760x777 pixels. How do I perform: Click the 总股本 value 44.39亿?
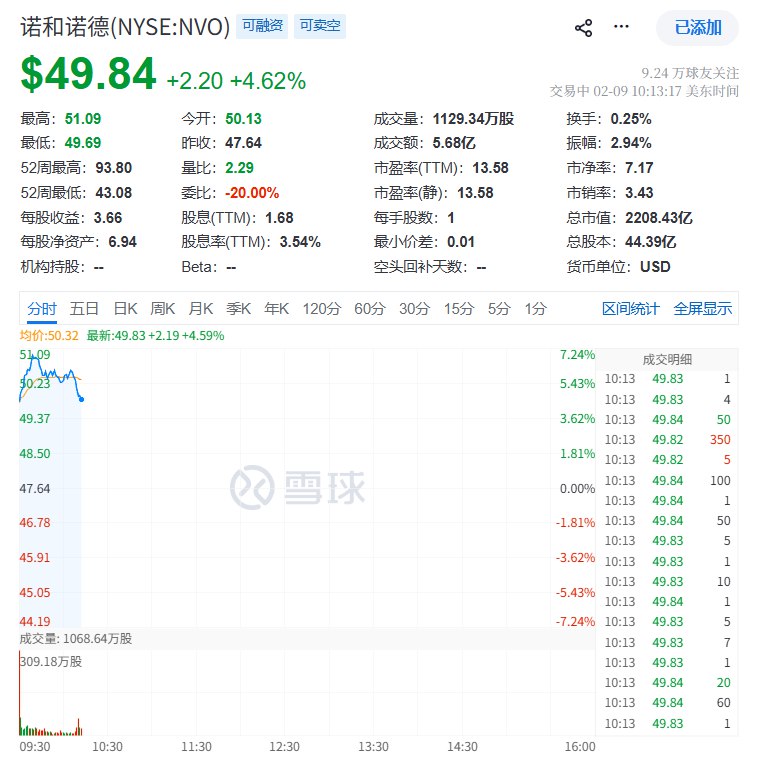pyautogui.click(x=651, y=241)
